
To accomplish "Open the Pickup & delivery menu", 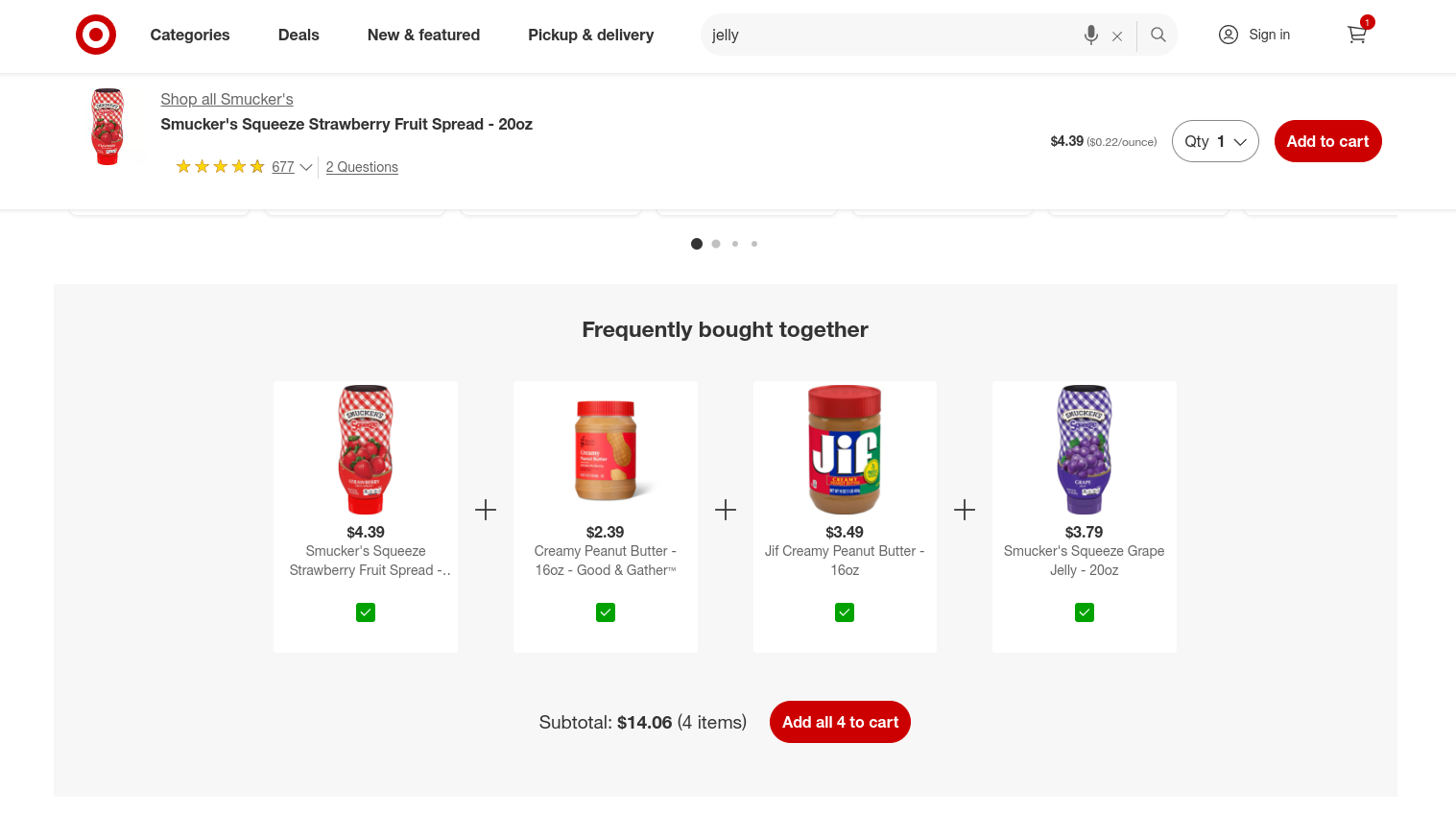I will click(x=590, y=35).
